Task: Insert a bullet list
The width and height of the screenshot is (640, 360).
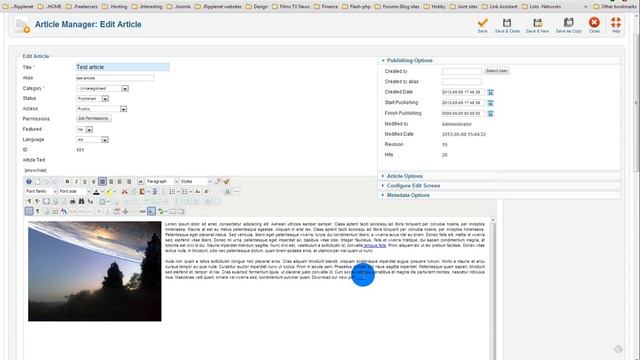Action: [185, 191]
